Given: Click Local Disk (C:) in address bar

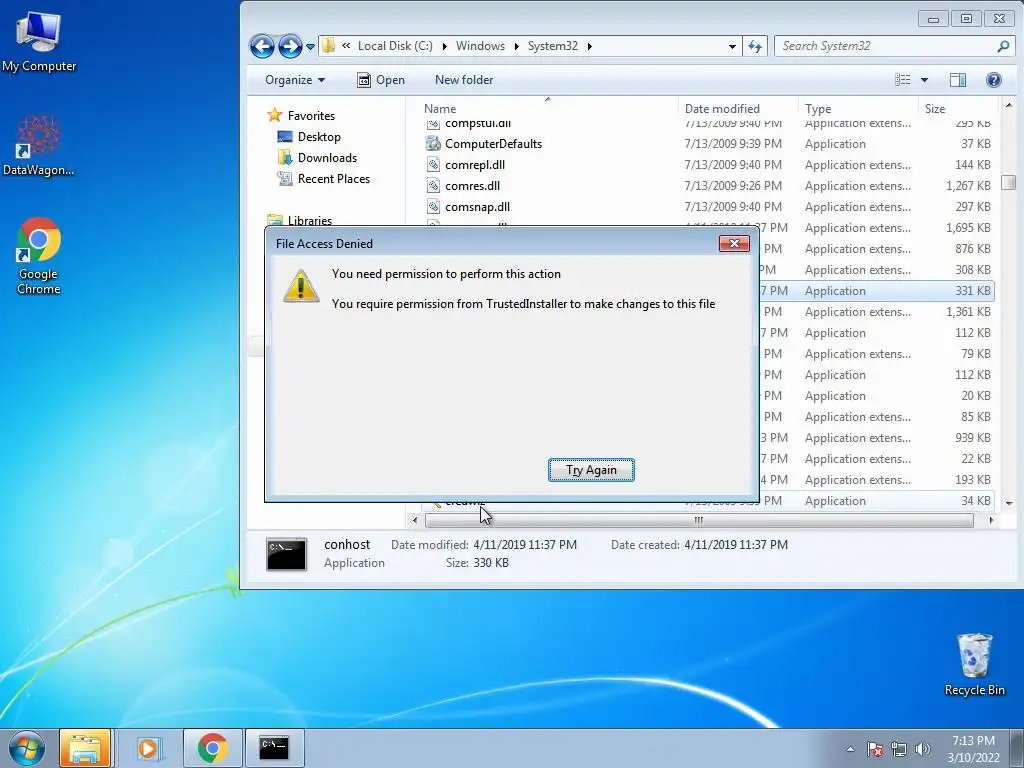Looking at the screenshot, I should [x=395, y=46].
